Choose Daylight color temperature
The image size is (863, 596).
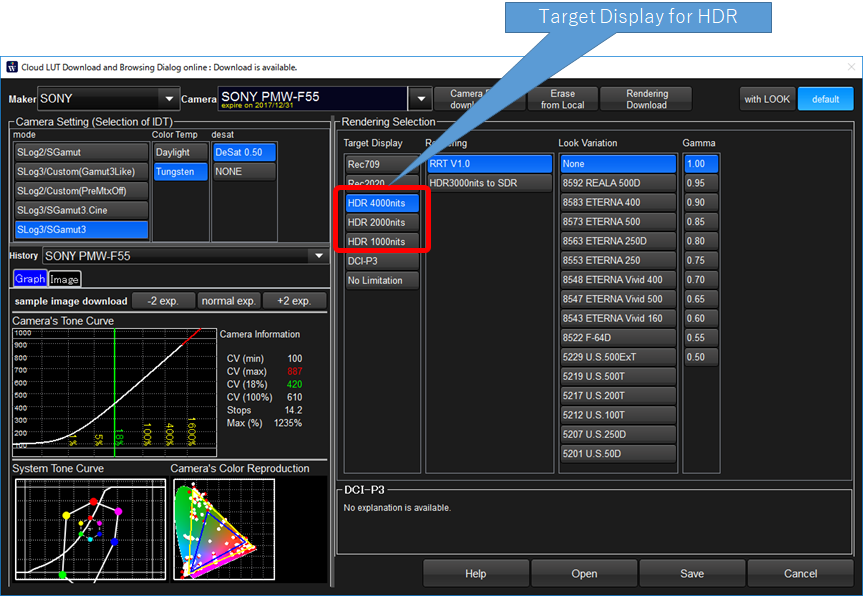(181, 152)
